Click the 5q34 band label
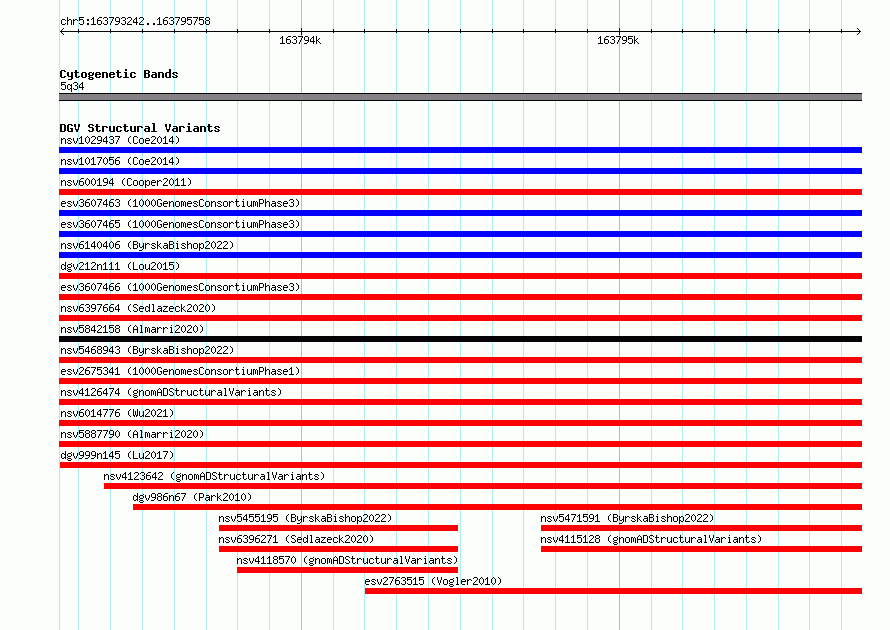The height and width of the screenshot is (630, 890). click(72, 86)
